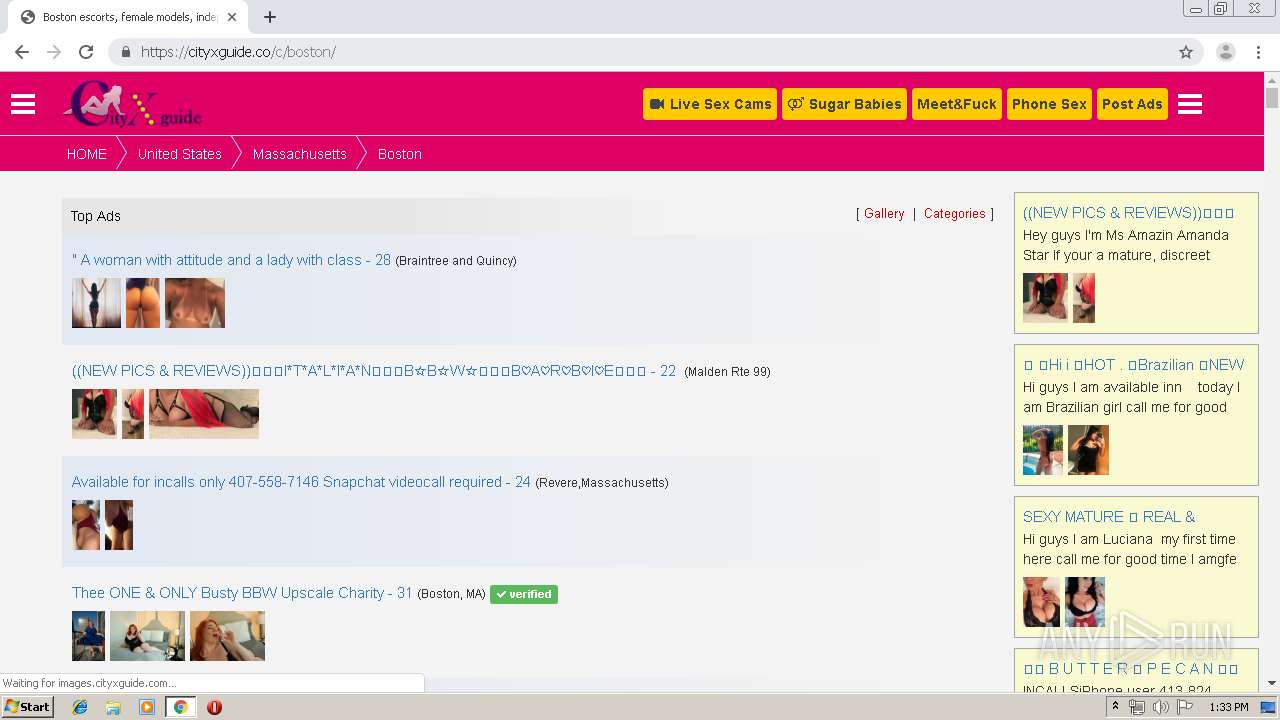Open Internet Explorer from the taskbar

click(80, 707)
